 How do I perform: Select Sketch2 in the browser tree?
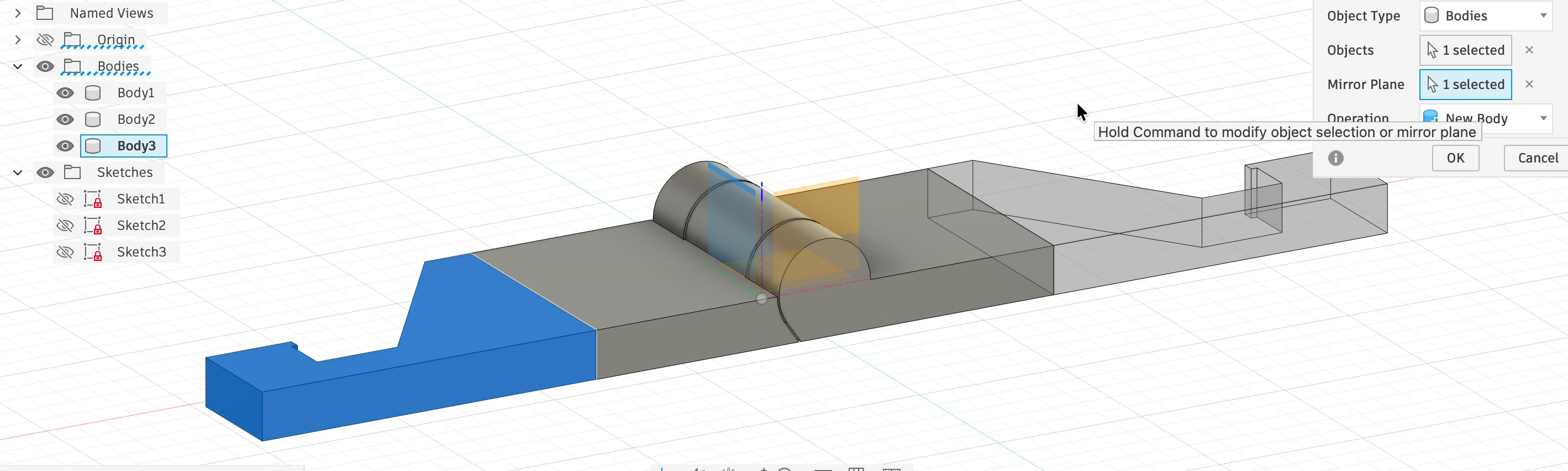click(140, 226)
